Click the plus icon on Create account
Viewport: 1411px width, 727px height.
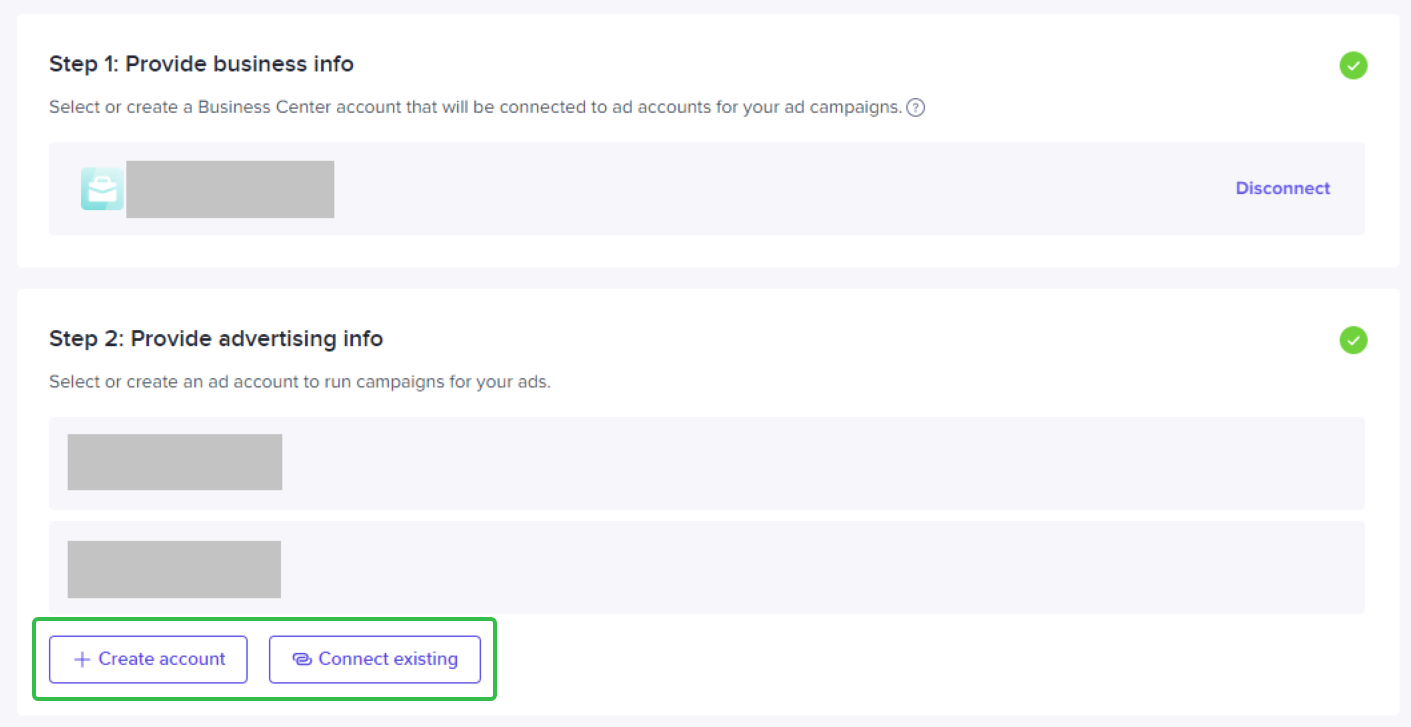click(82, 660)
